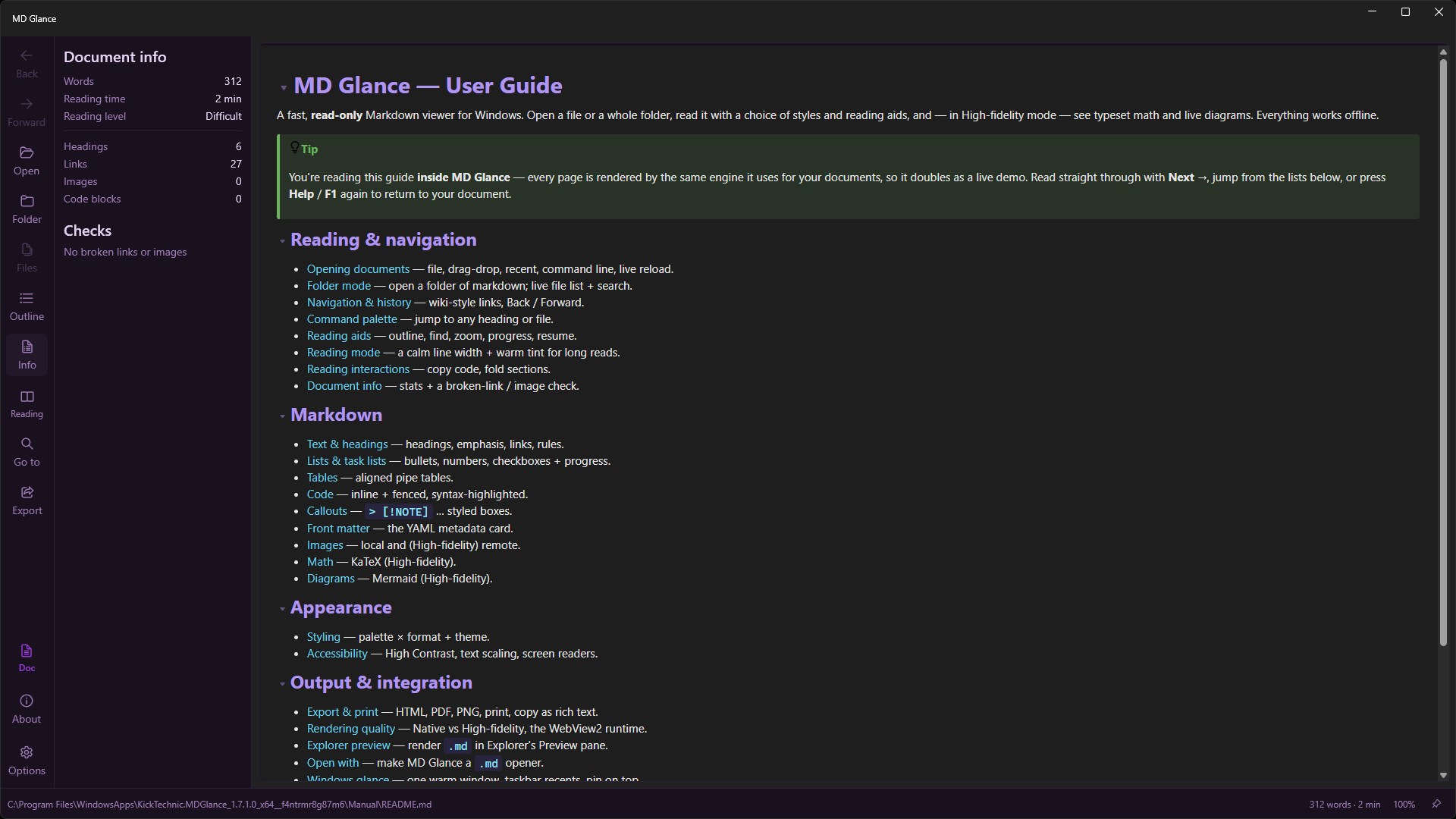Follow the Command palette link

pos(352,319)
